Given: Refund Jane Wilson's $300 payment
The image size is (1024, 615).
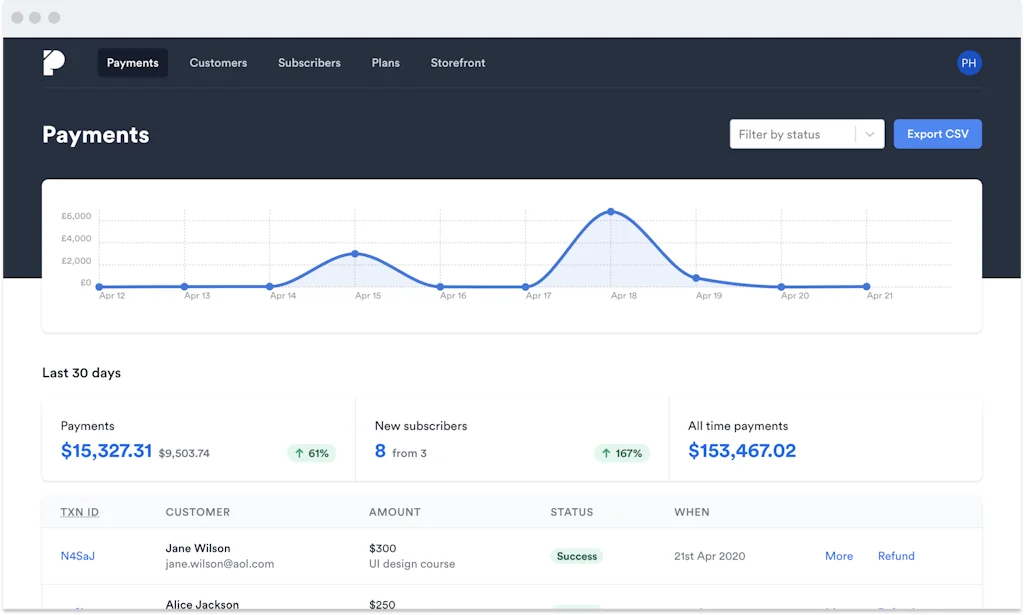Looking at the screenshot, I should [x=895, y=556].
